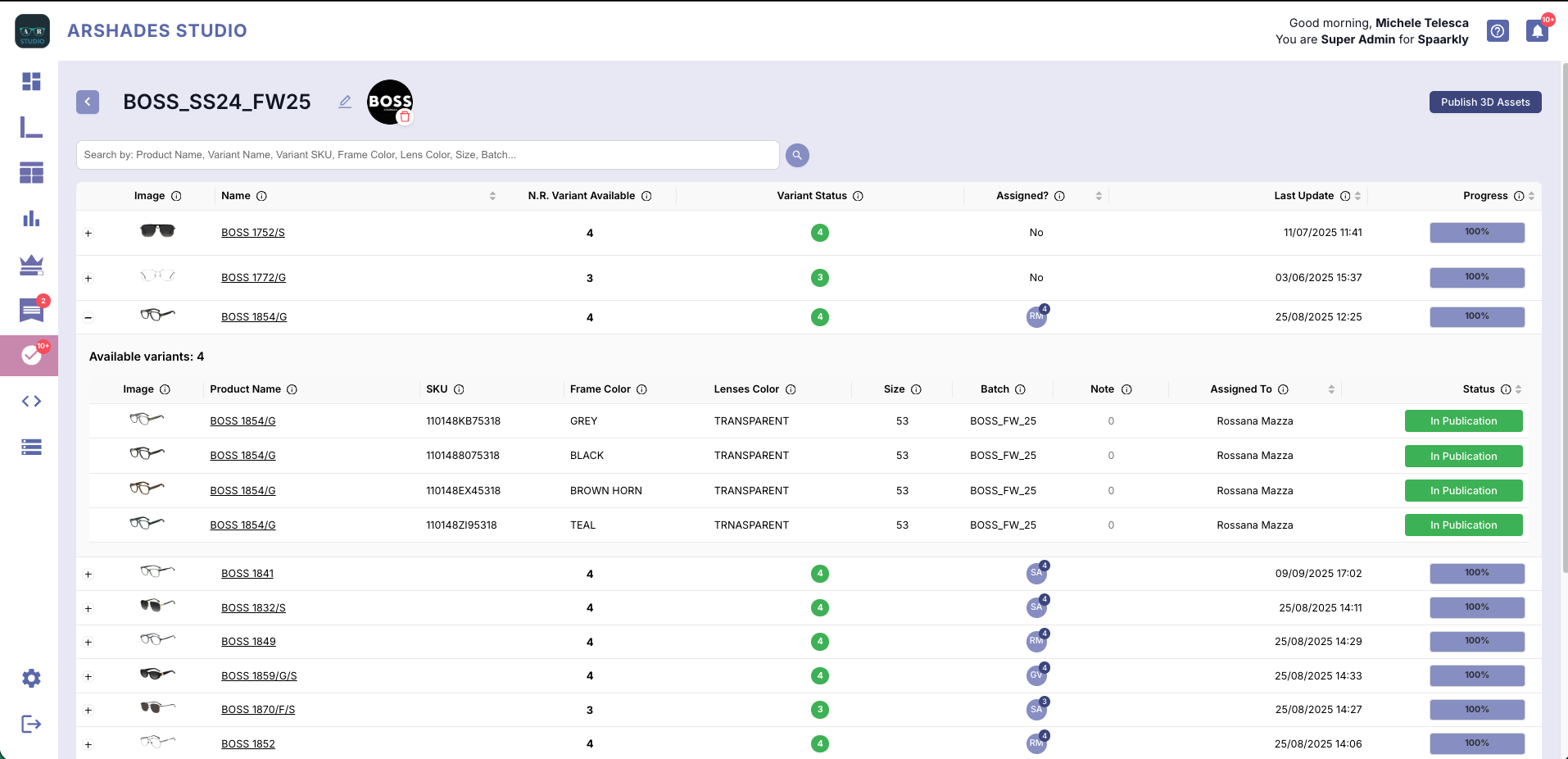Click the pencil icon to edit catalog name

pos(345,102)
